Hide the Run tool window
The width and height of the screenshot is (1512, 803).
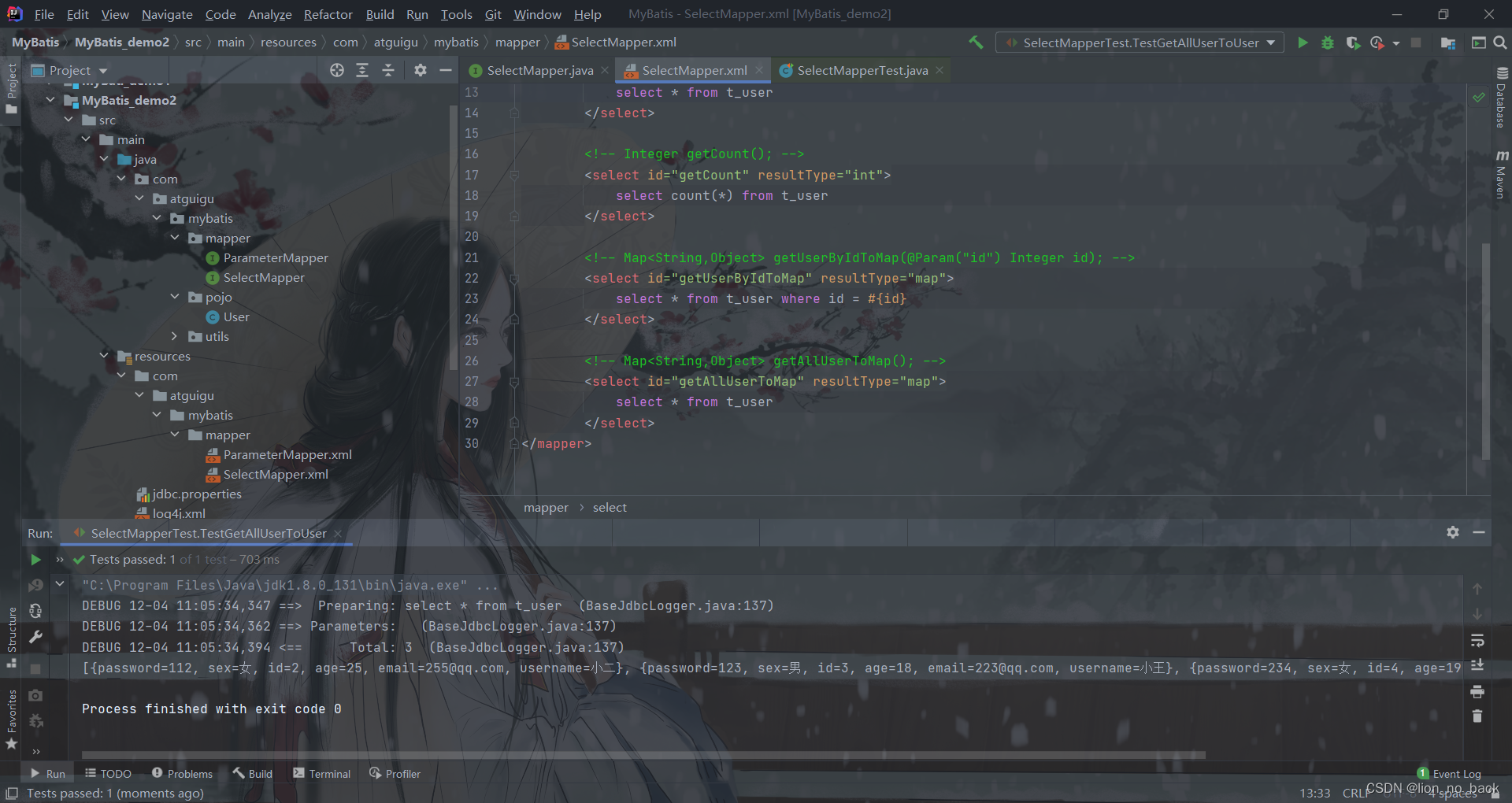coord(1479,532)
